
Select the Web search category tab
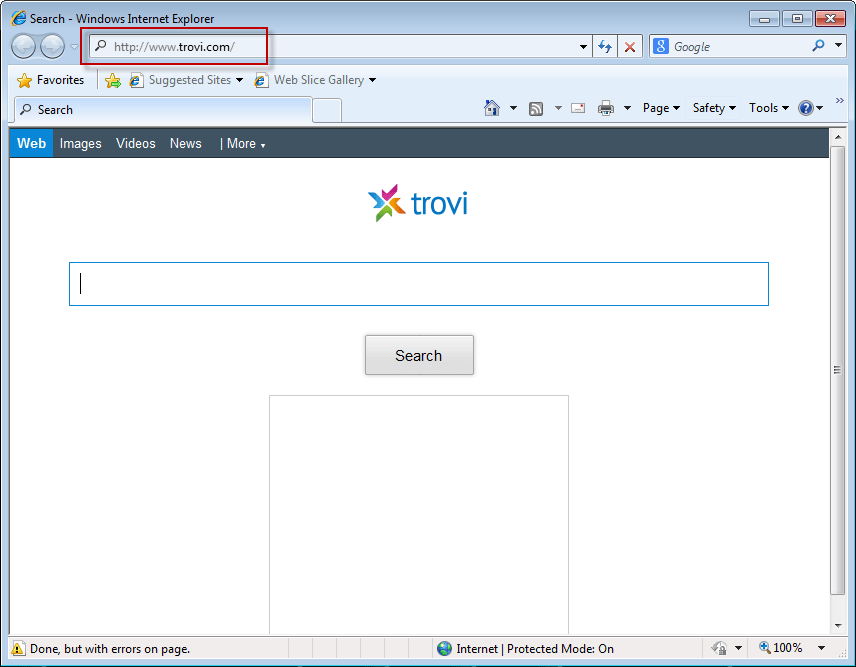tap(31, 144)
